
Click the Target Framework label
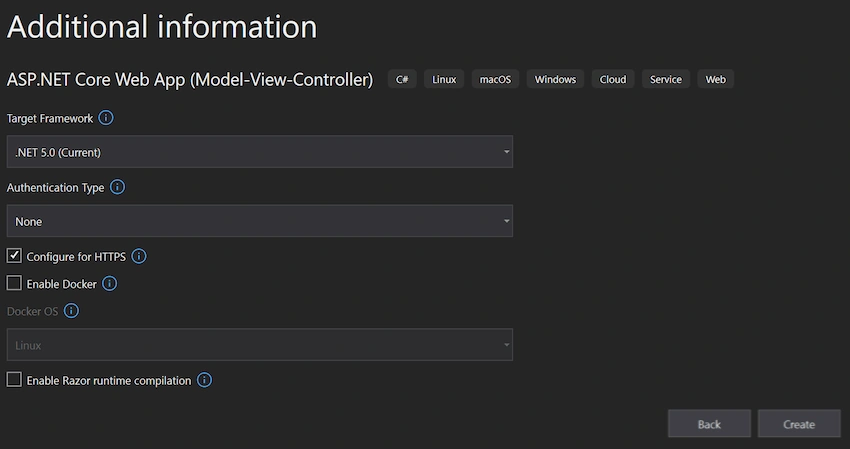(x=50, y=118)
